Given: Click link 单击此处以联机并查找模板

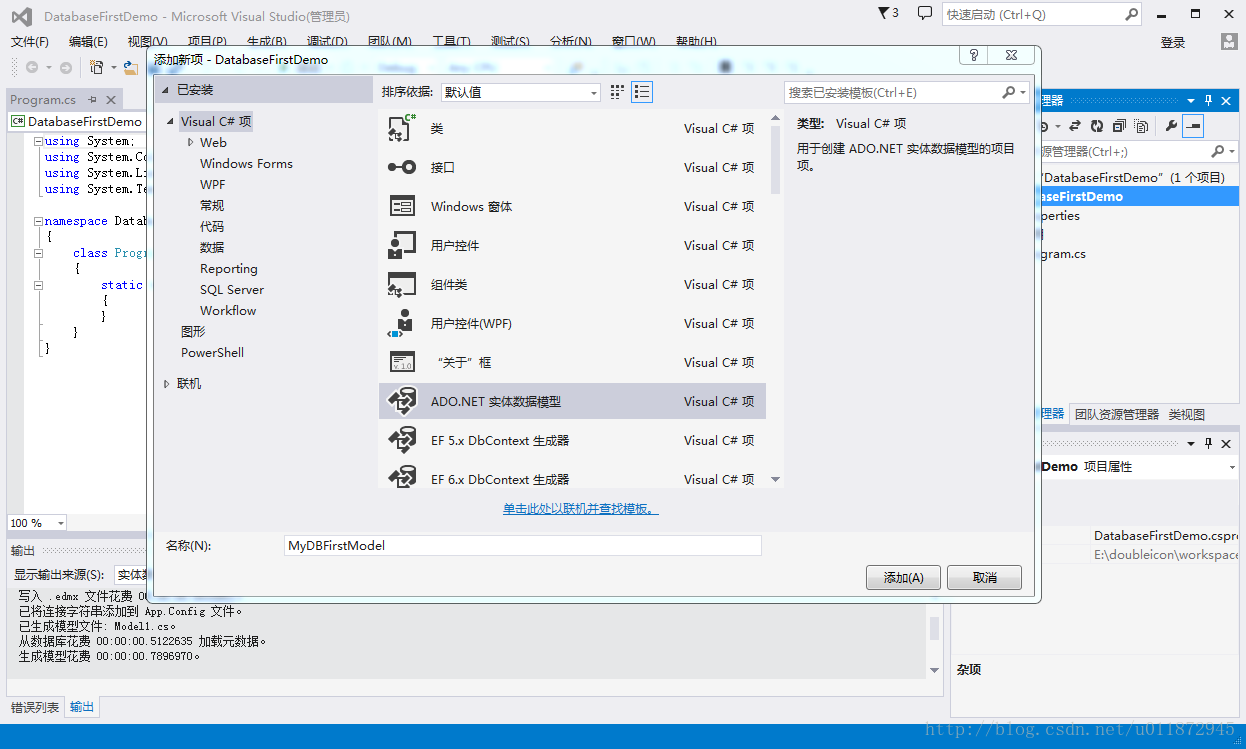Looking at the screenshot, I should click(581, 509).
